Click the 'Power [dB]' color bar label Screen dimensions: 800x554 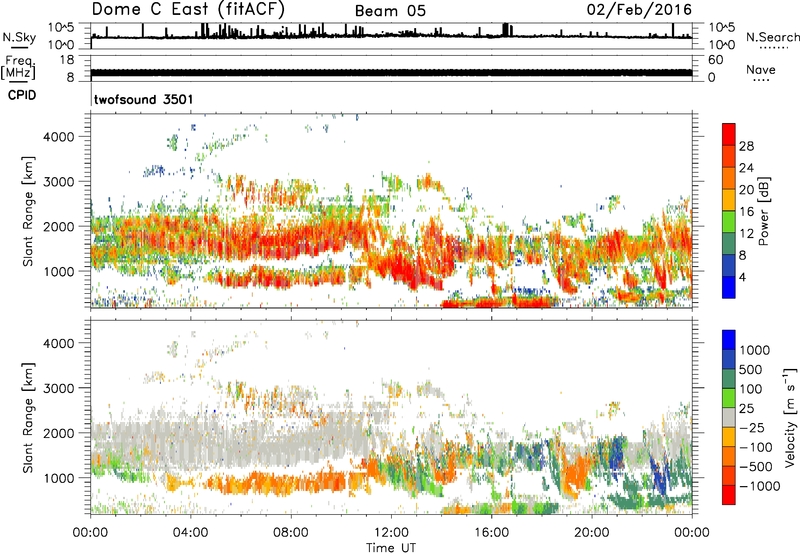point(764,211)
